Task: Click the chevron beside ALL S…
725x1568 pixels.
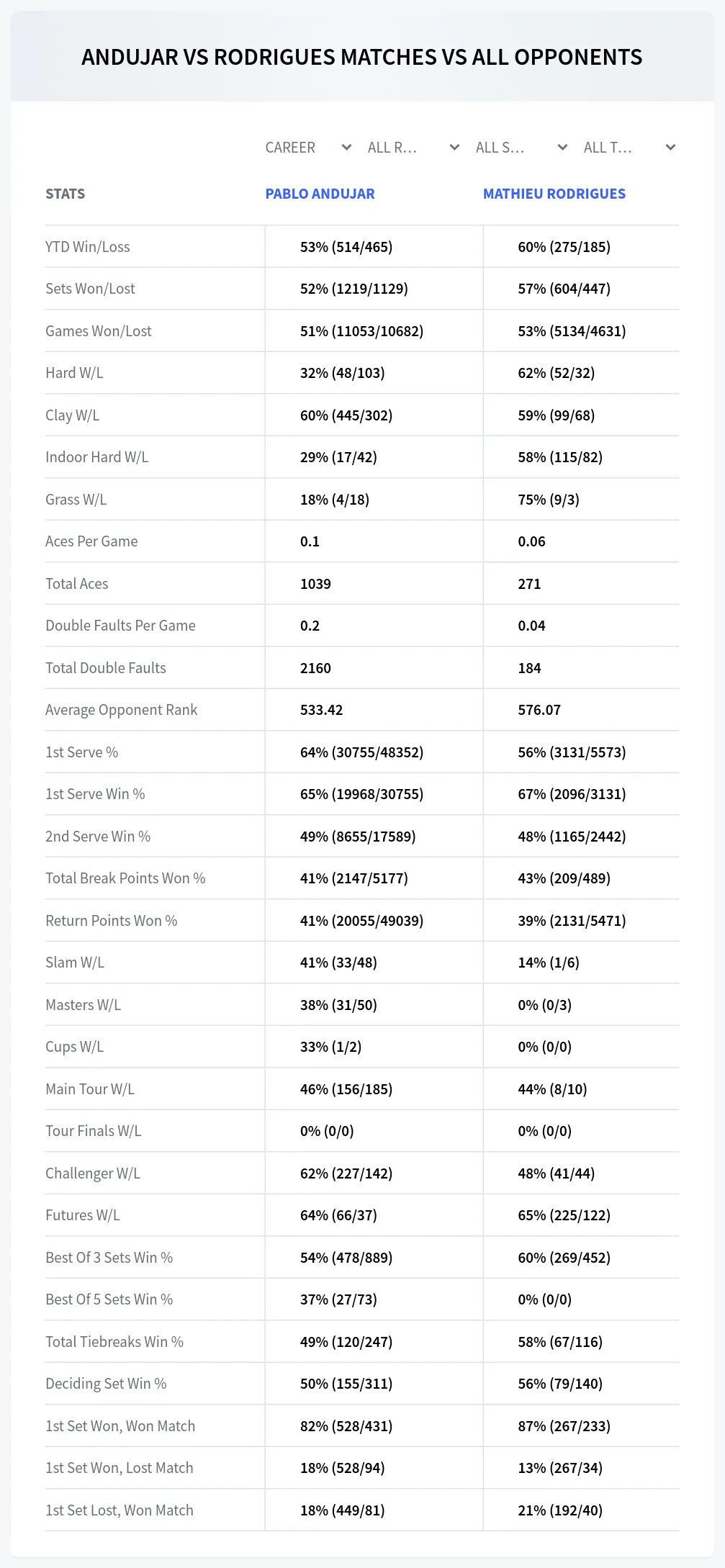Action: (x=562, y=148)
